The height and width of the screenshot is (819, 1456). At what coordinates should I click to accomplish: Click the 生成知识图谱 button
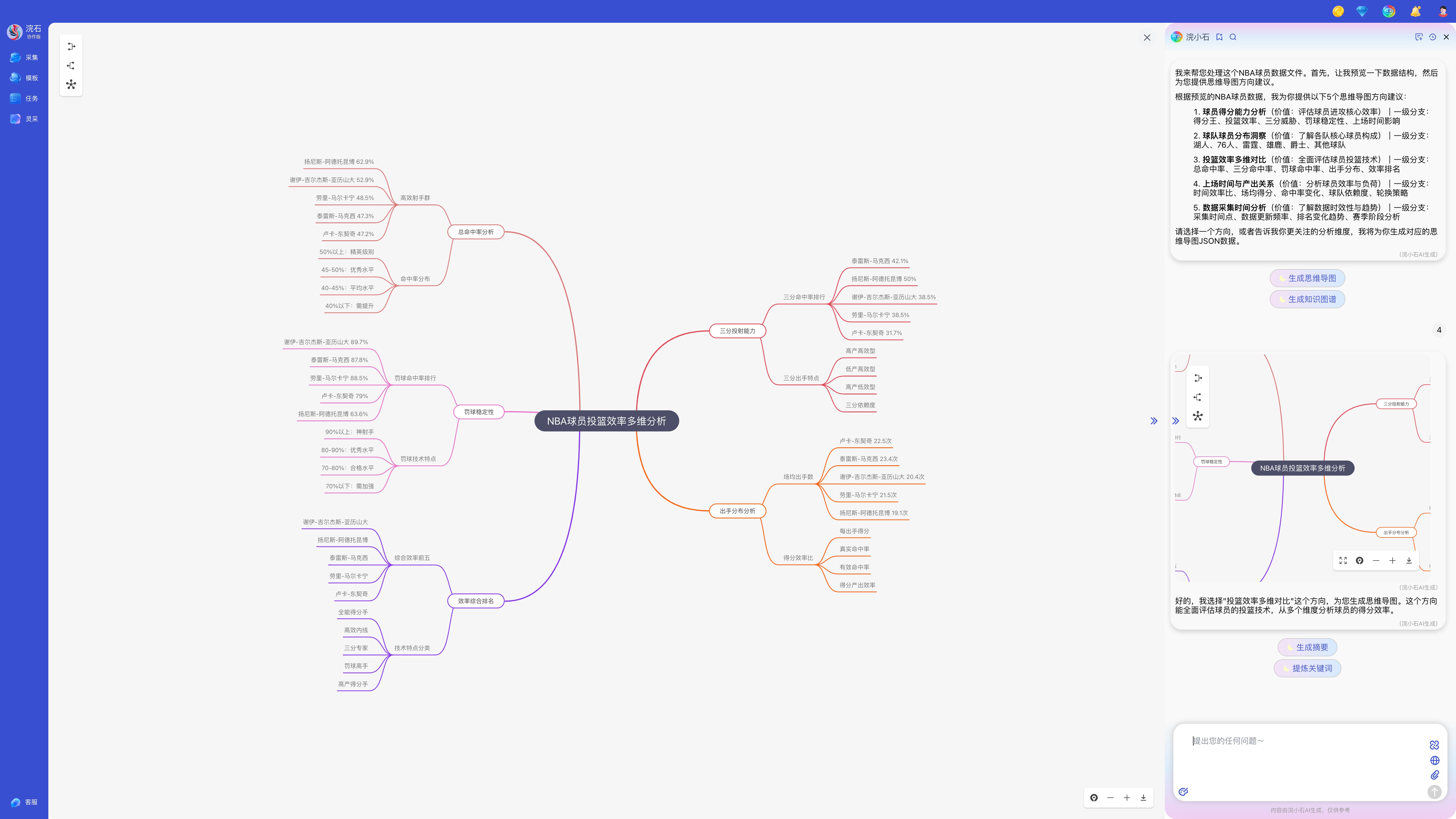[1307, 299]
